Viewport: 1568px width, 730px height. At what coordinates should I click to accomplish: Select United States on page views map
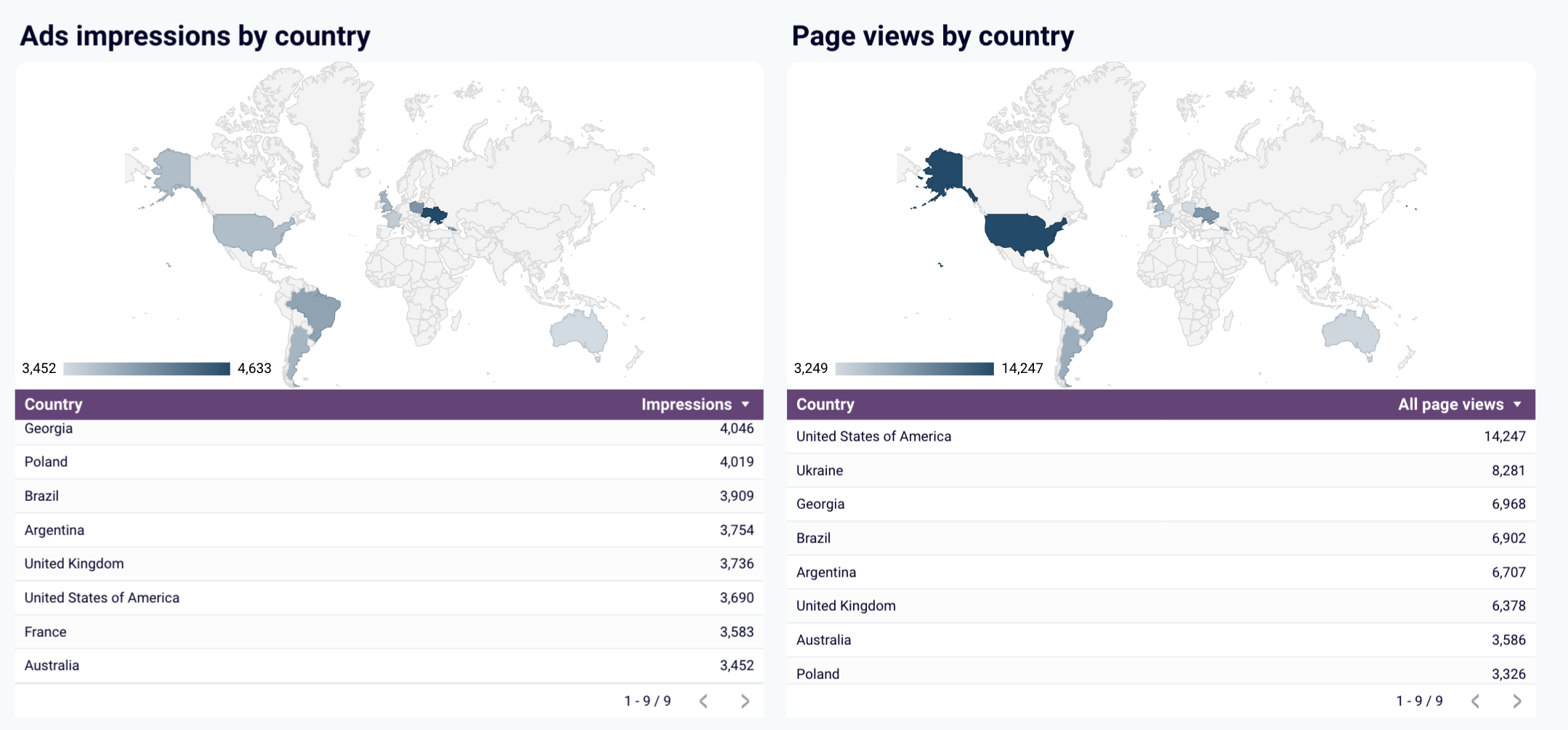1021,233
